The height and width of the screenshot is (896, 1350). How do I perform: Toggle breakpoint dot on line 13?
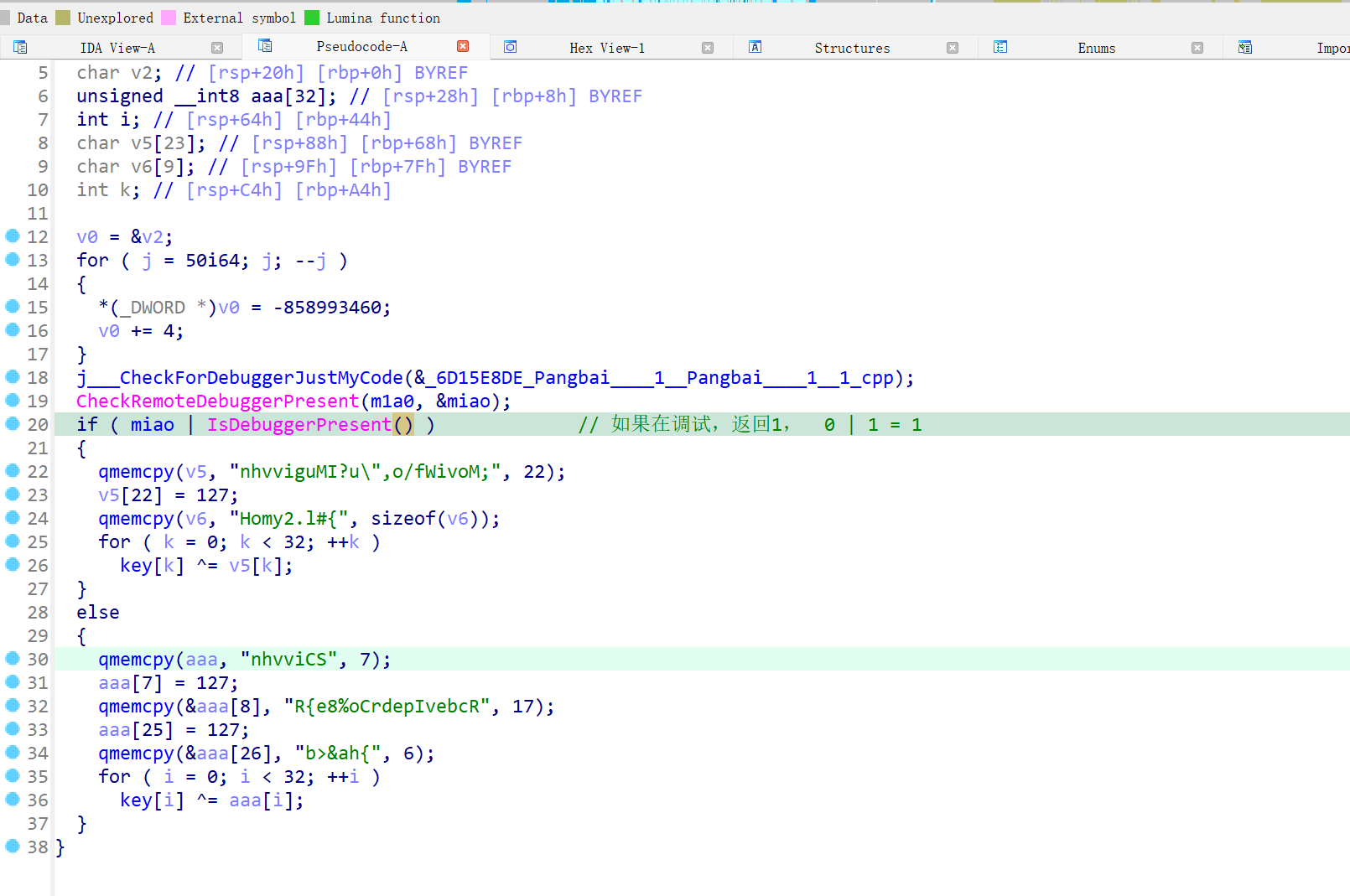13,260
